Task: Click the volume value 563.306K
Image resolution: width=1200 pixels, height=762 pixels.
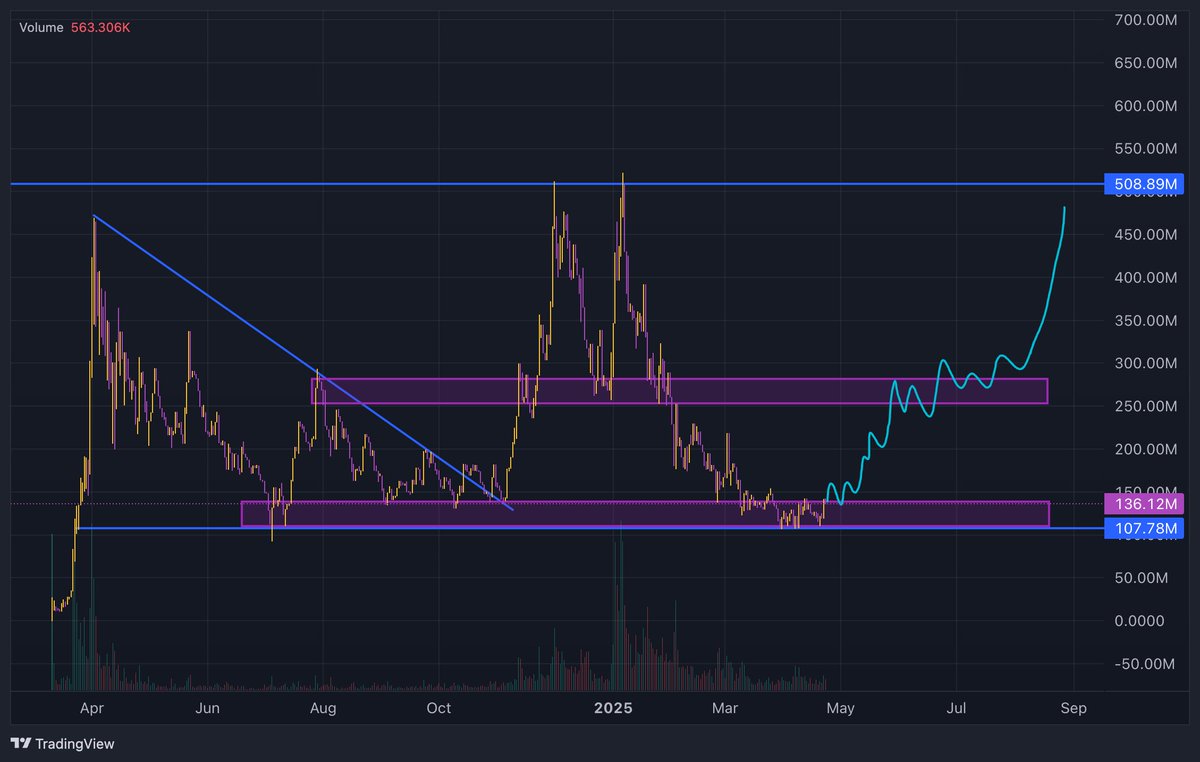Action: tap(98, 28)
